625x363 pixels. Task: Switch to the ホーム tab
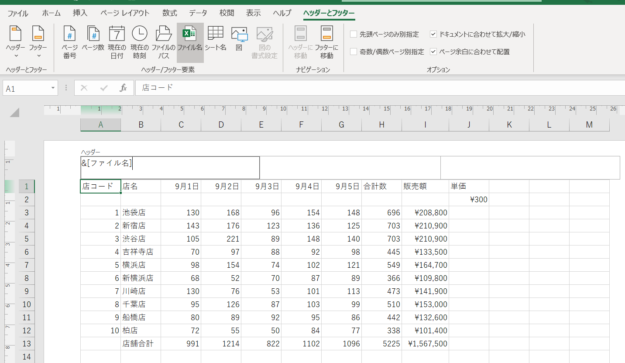coord(51,13)
